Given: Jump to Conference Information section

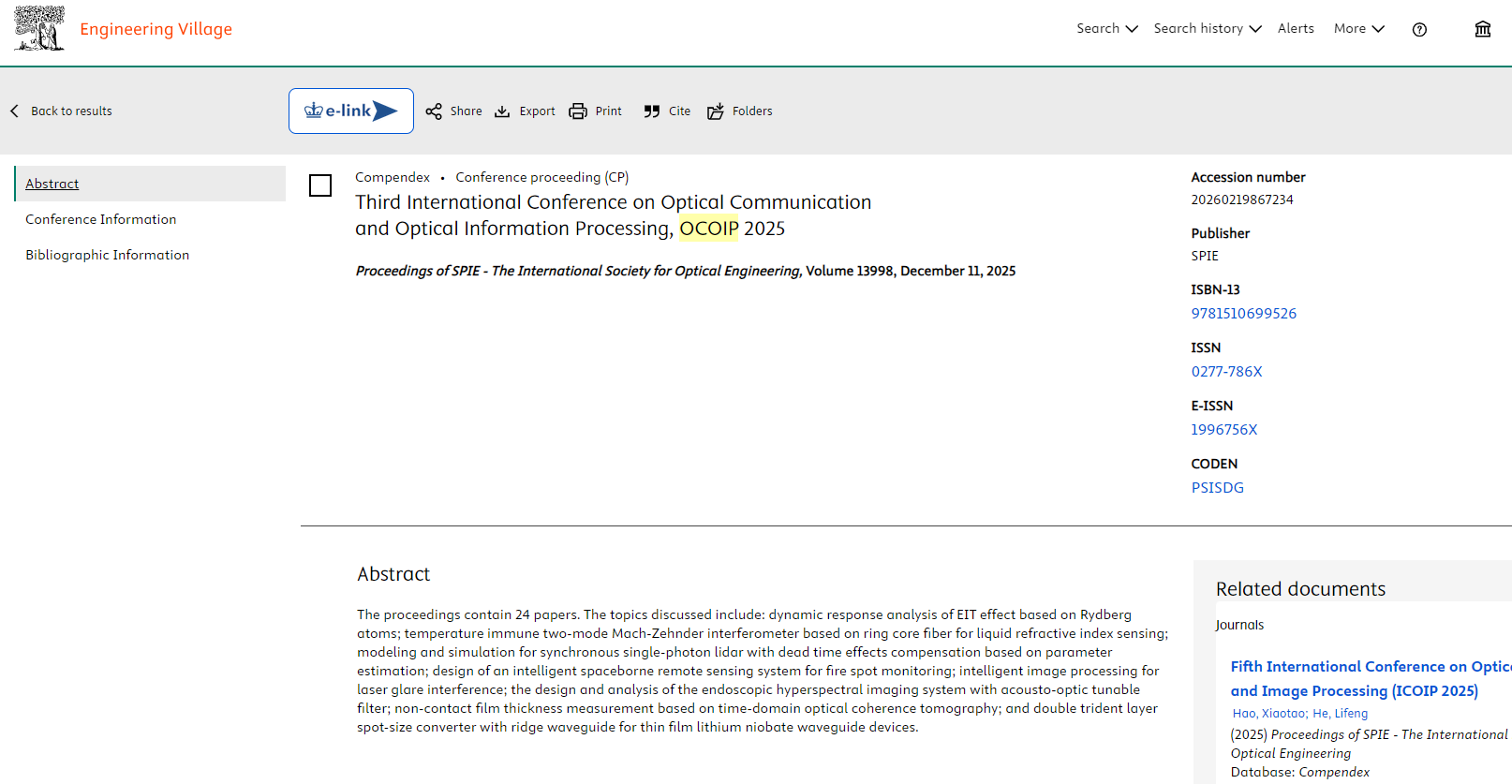Looking at the screenshot, I should click(x=101, y=219).
